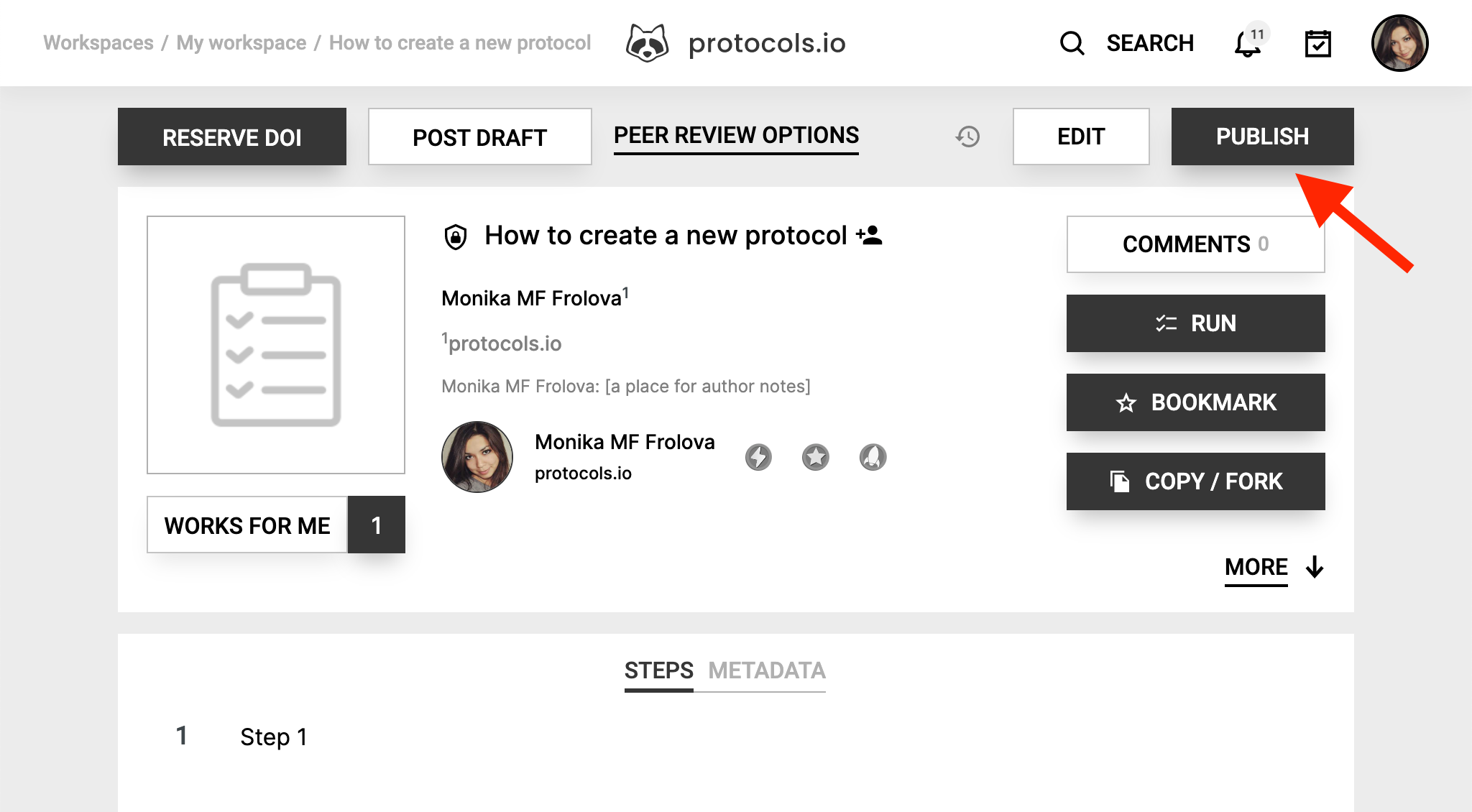The height and width of the screenshot is (812, 1472).
Task: Expand the MORE section
Action: point(1256,567)
